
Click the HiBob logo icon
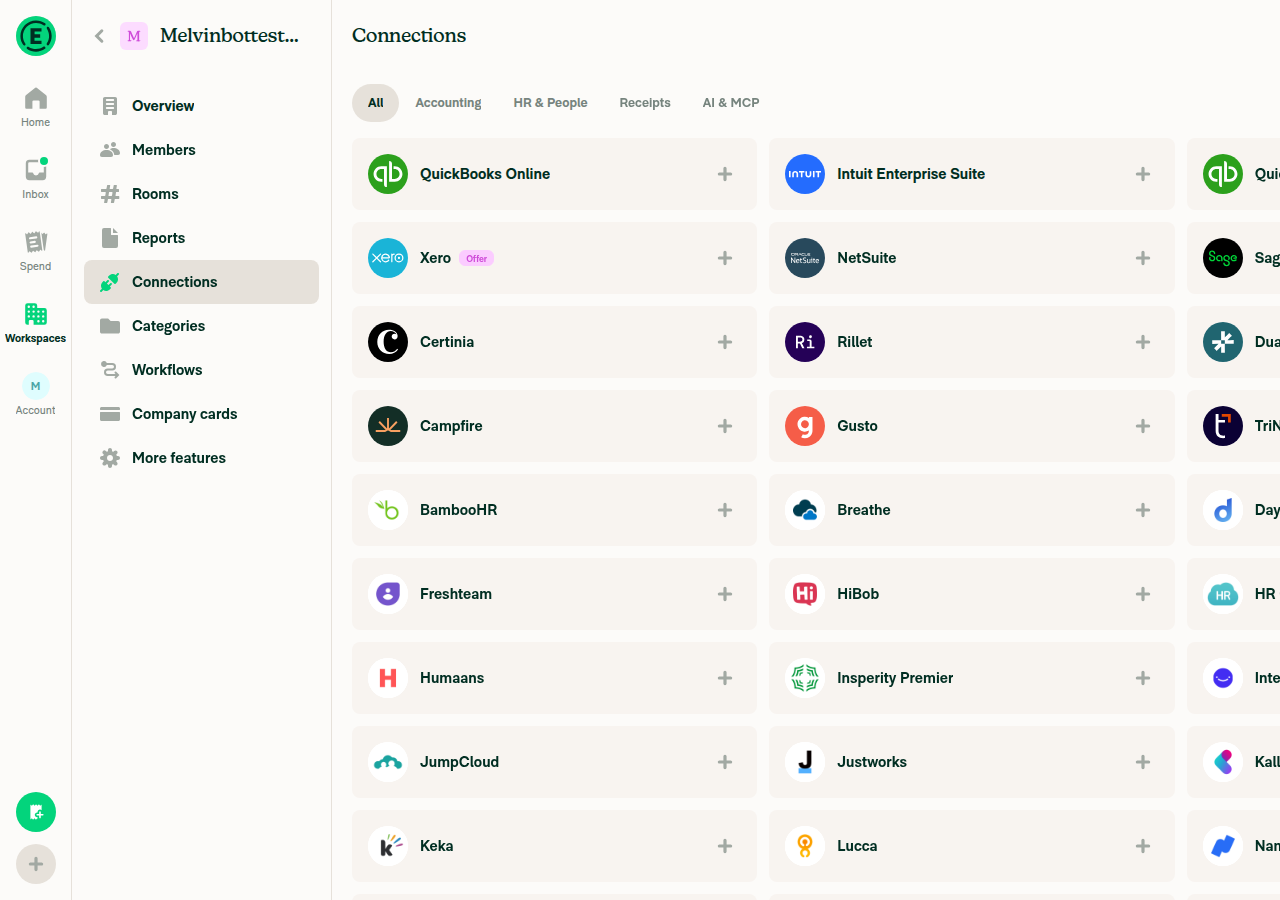point(805,594)
